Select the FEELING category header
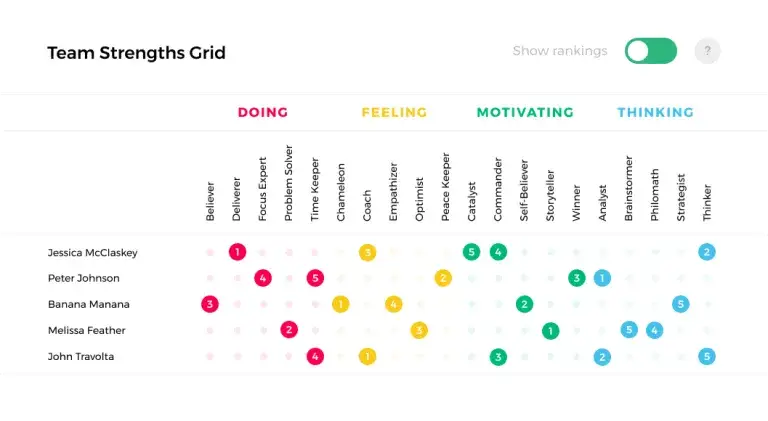This screenshot has height=421, width=768. [x=394, y=113]
